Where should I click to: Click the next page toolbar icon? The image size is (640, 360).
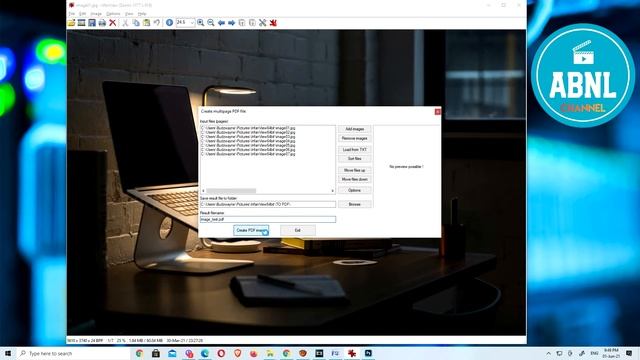(252, 23)
